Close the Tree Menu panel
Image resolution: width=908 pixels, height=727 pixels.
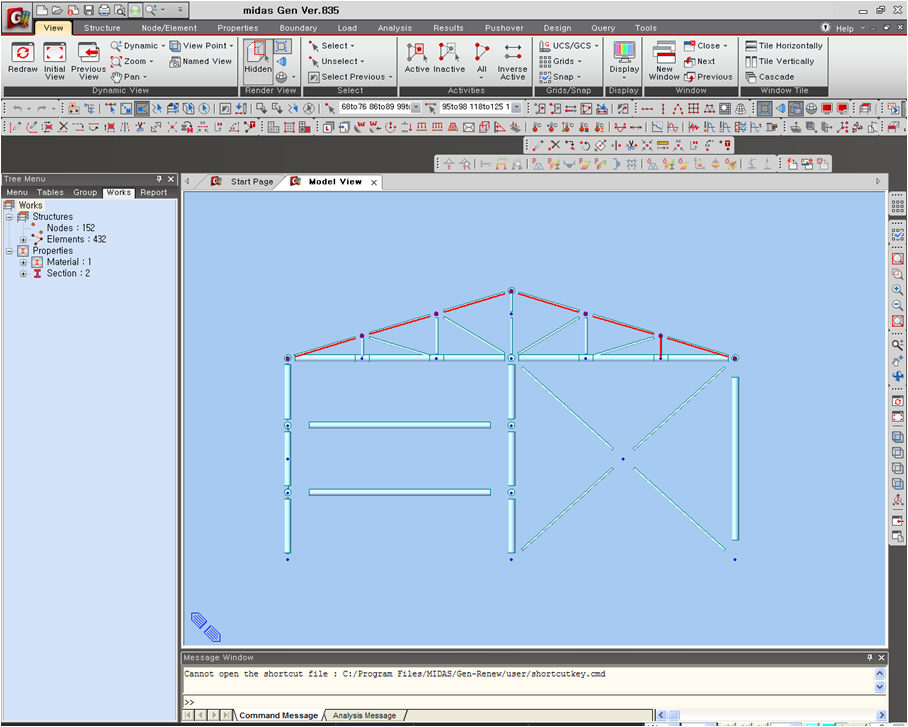pos(170,179)
